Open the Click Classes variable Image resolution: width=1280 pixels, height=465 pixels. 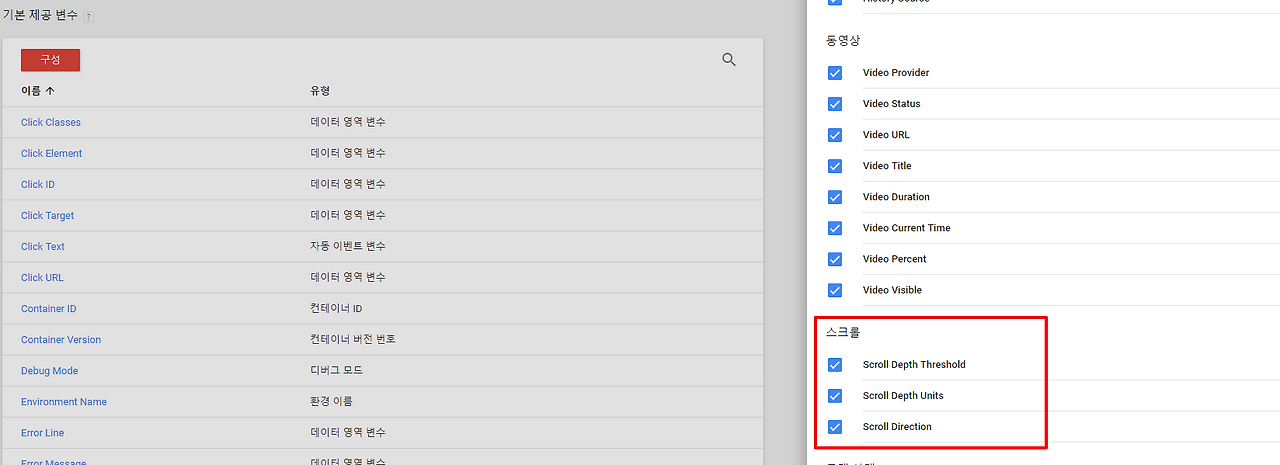51,122
